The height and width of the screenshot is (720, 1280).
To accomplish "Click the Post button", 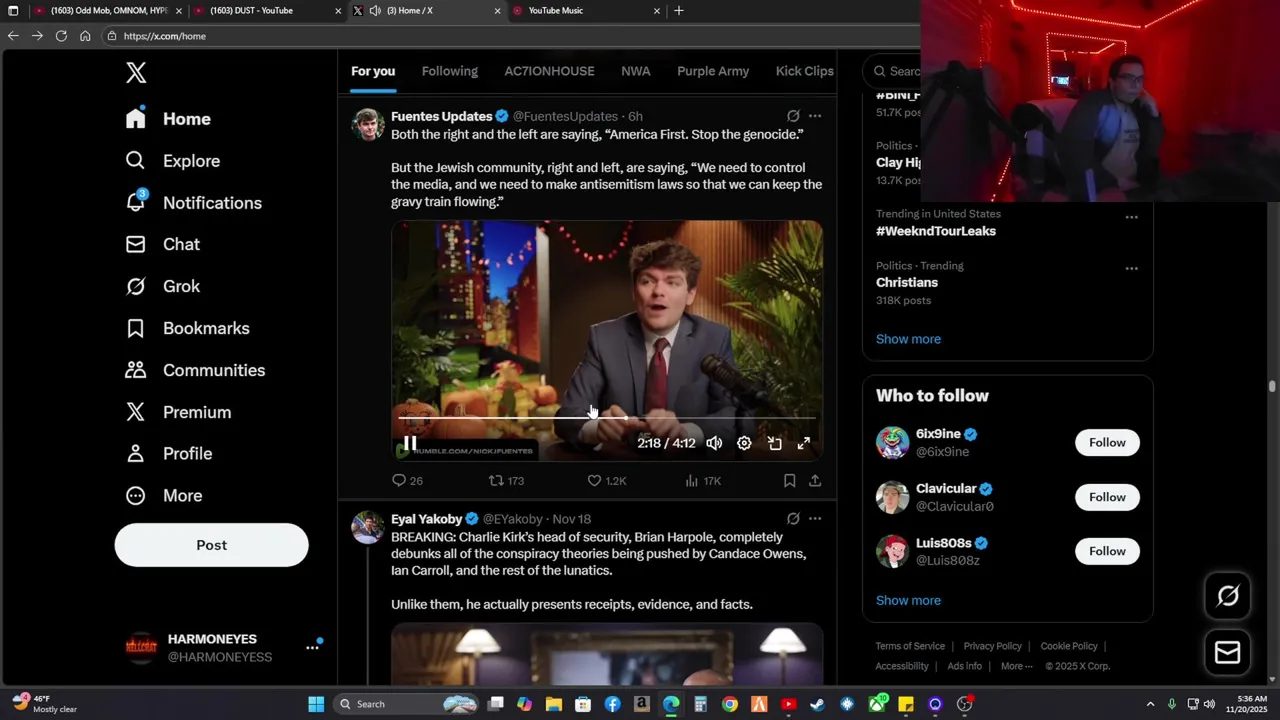I will pyautogui.click(x=211, y=545).
